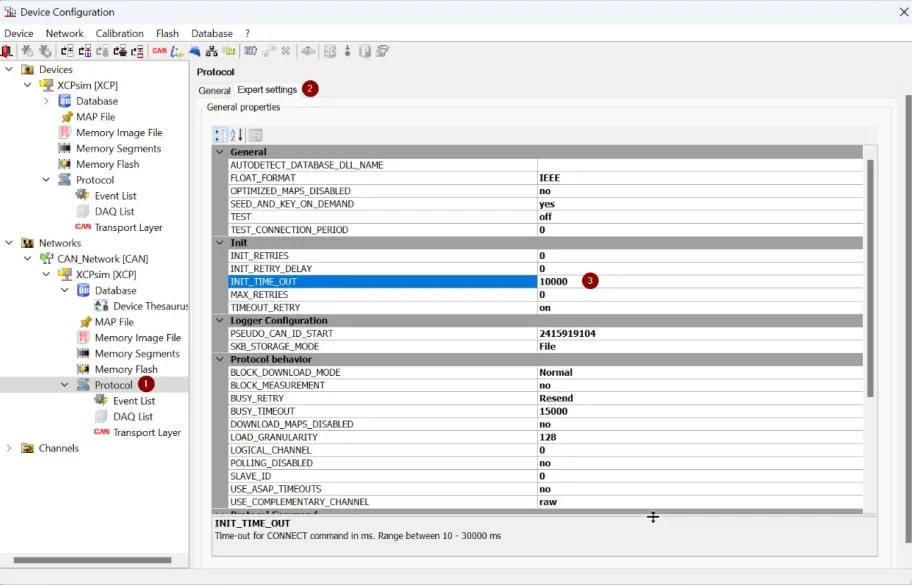
Task: Switch property grid to Categorized view
Action: (220, 135)
